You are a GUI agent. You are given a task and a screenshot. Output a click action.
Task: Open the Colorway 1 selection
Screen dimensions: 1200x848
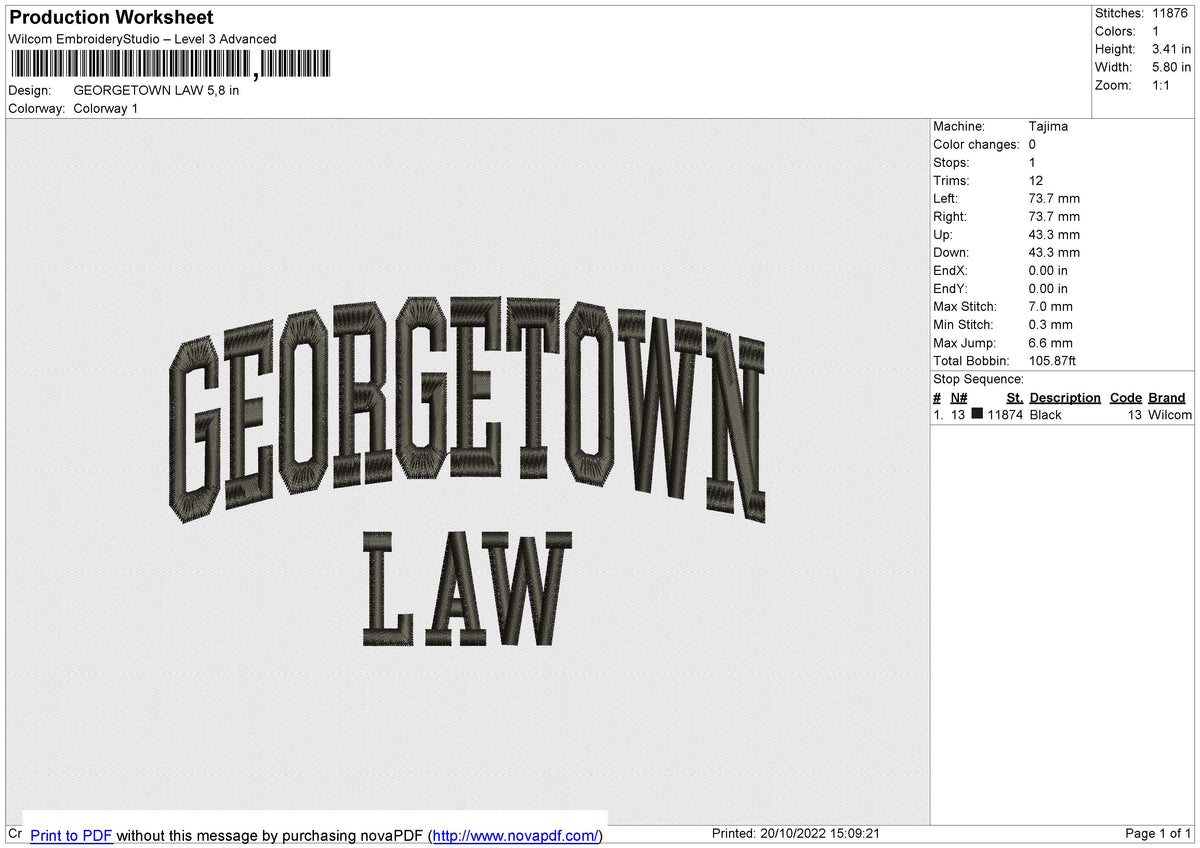(x=105, y=108)
